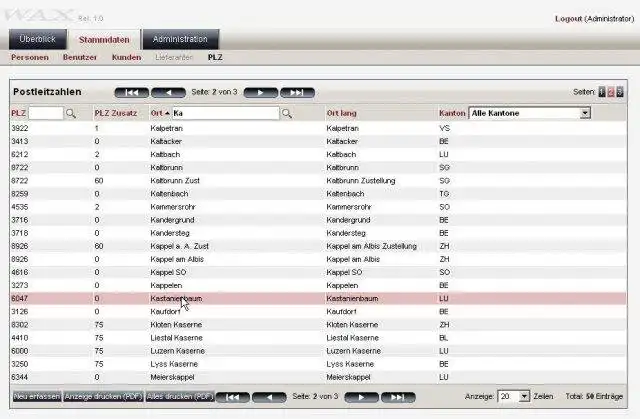The width and height of the screenshot is (640, 419).
Task: Click Logout (Administrator) link
Action: tap(594, 19)
